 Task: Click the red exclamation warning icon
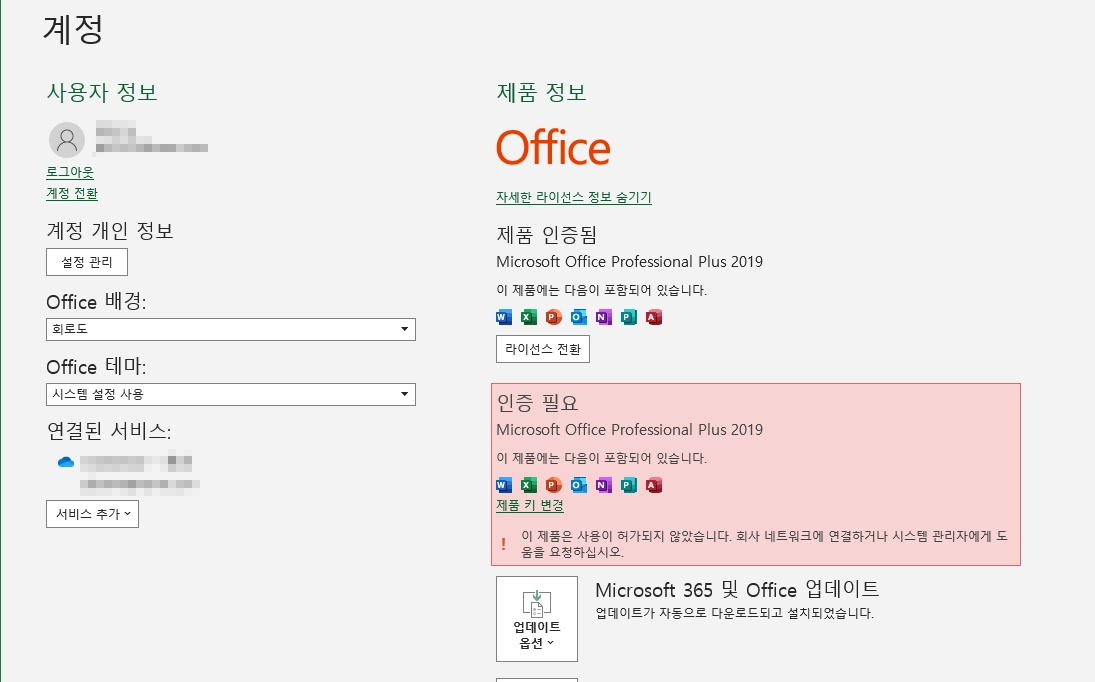[504, 544]
